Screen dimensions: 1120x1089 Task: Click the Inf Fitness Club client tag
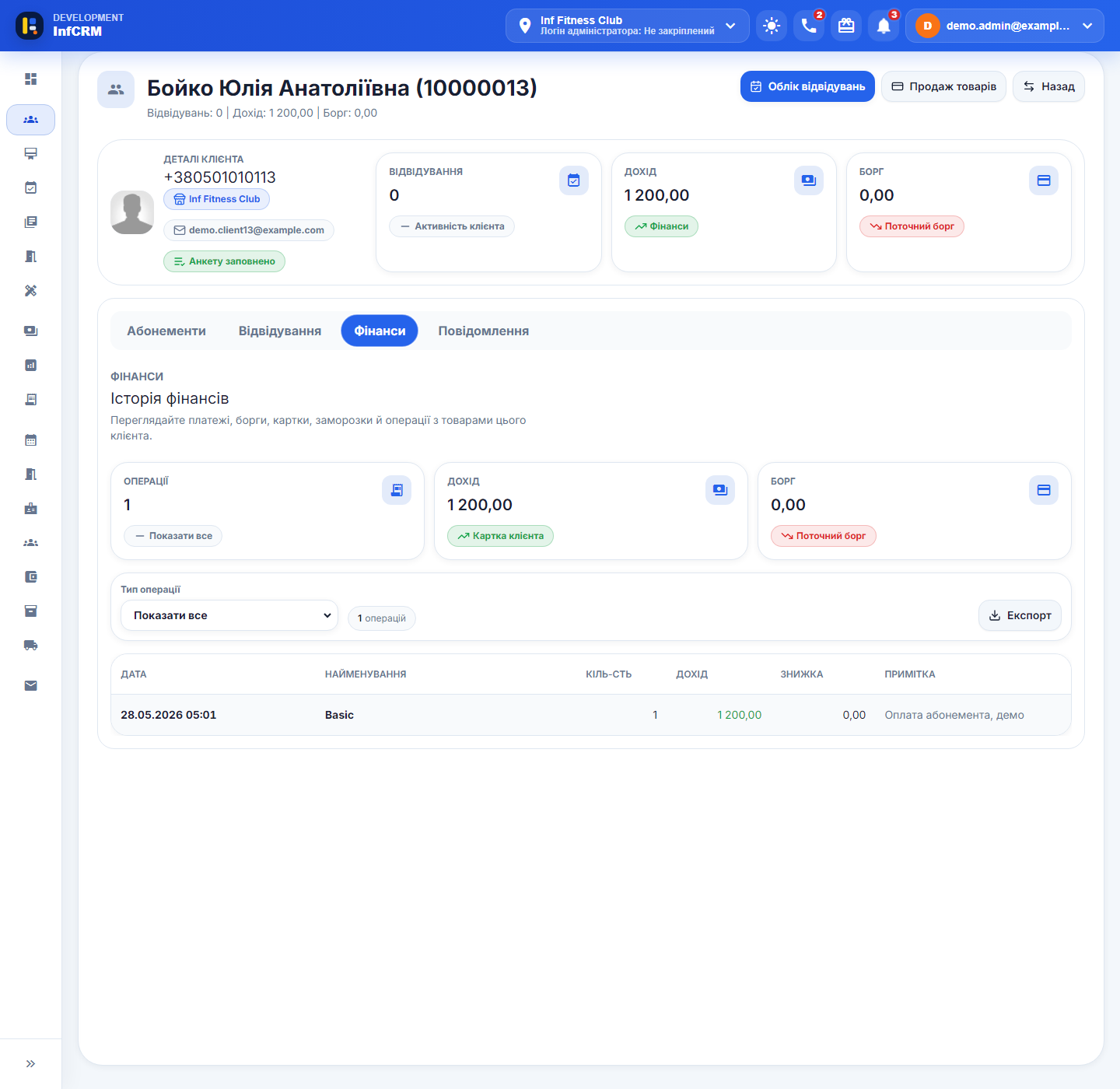[x=216, y=199]
